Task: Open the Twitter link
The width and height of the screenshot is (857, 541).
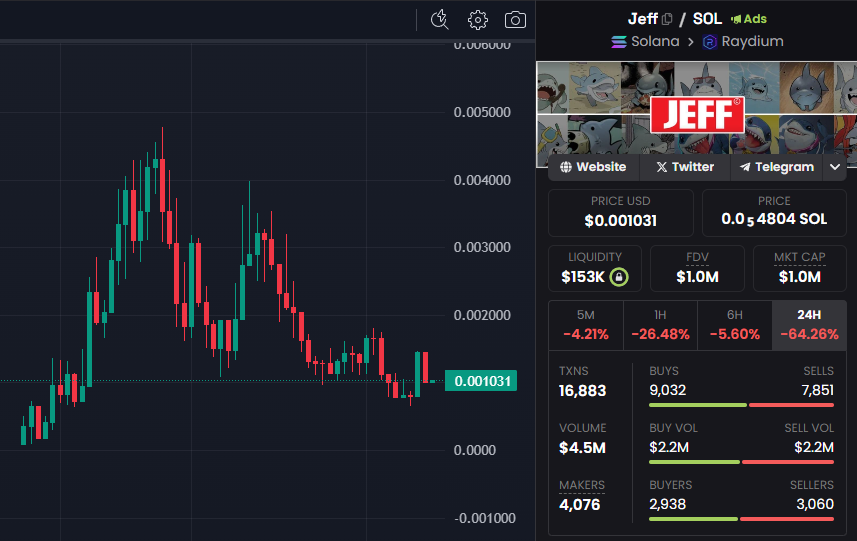Action: click(x=685, y=167)
